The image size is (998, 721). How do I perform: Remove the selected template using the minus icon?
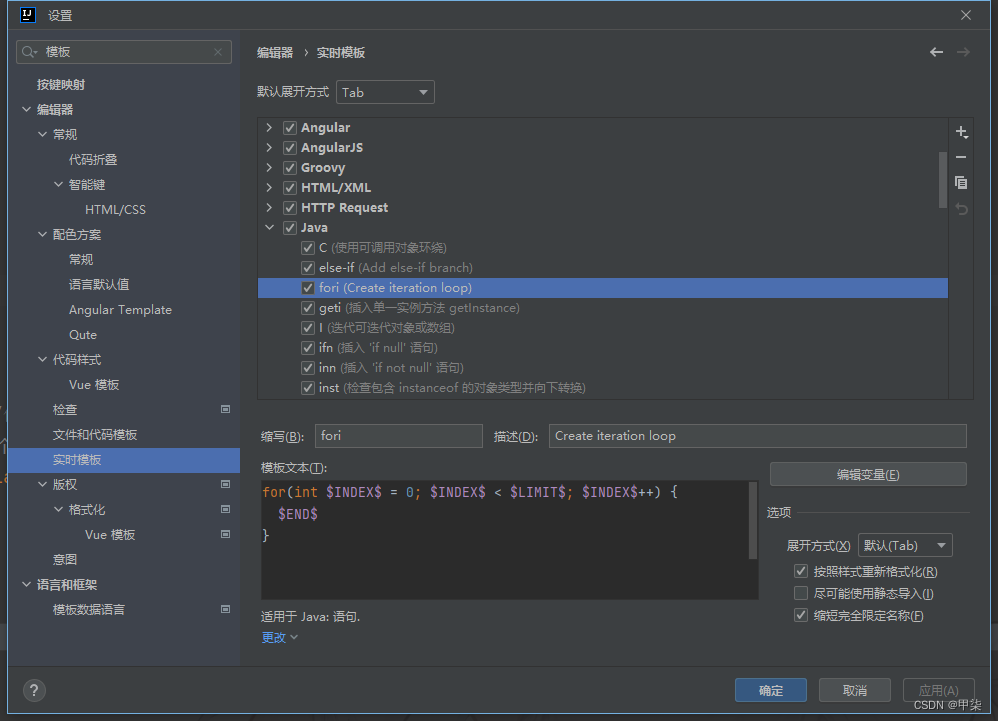961,157
